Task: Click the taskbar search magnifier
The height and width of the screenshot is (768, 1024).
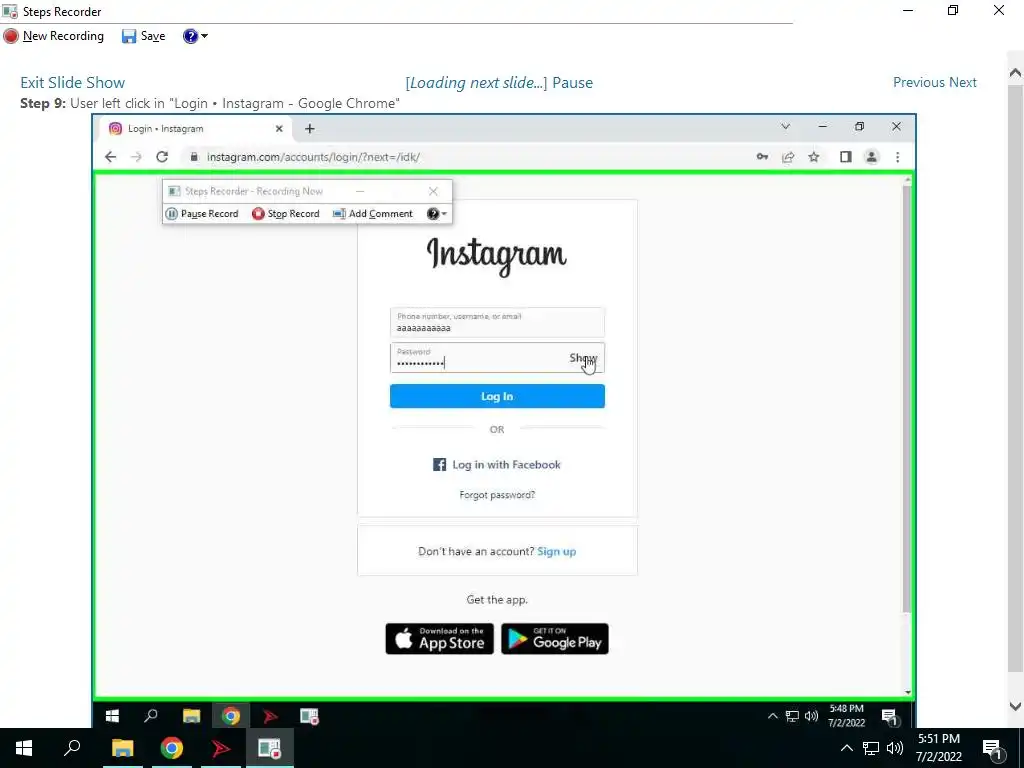Action: coord(72,748)
